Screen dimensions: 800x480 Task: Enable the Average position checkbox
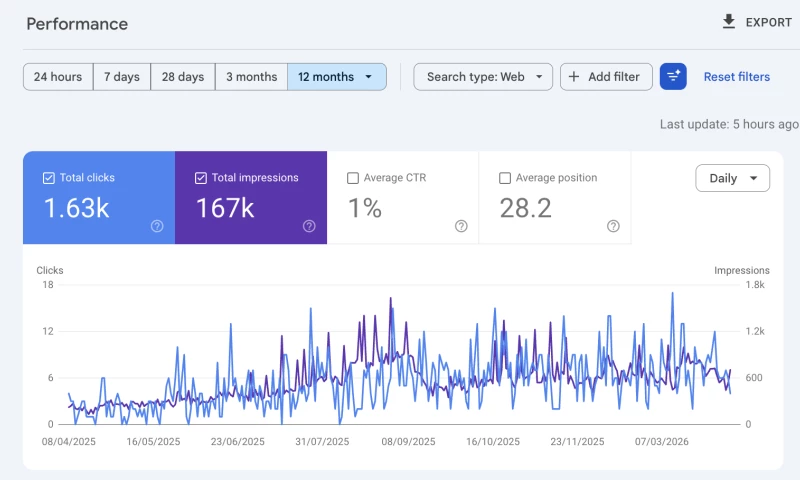(505, 178)
